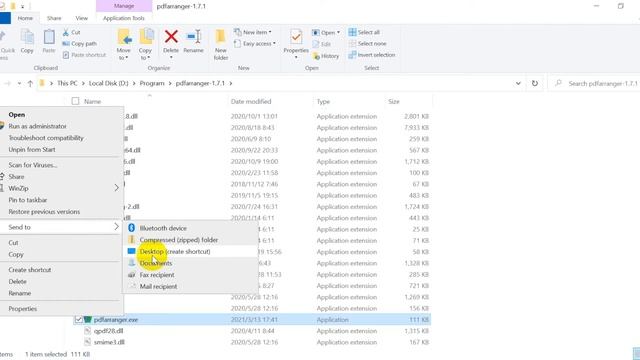Viewport: 640px width, 360px height.
Task: Click Local Disk (D:) breadcrumb
Action: pos(109,83)
